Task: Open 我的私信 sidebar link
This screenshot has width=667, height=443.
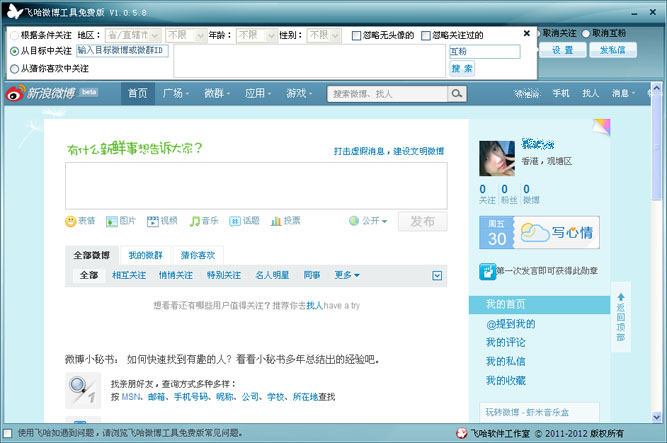Action: click(x=506, y=361)
